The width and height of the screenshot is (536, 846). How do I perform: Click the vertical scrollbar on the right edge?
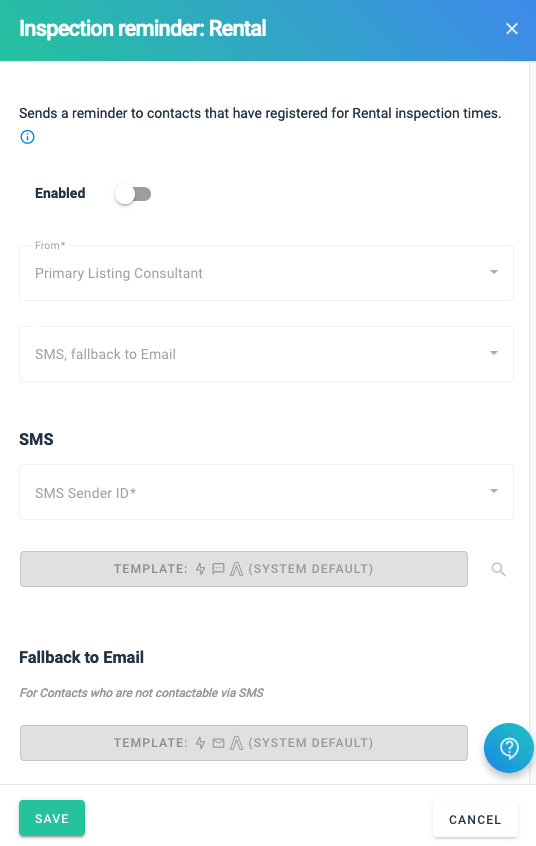[x=532, y=421]
